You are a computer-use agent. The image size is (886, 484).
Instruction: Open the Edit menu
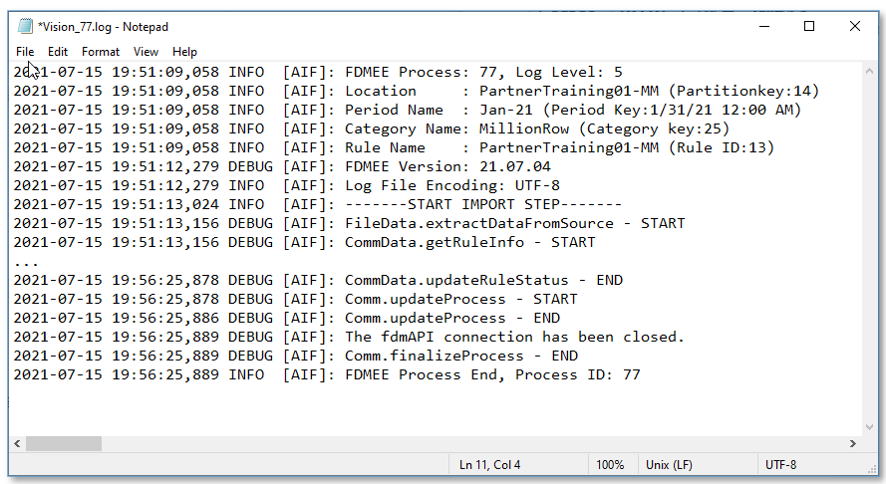pyautogui.click(x=58, y=52)
